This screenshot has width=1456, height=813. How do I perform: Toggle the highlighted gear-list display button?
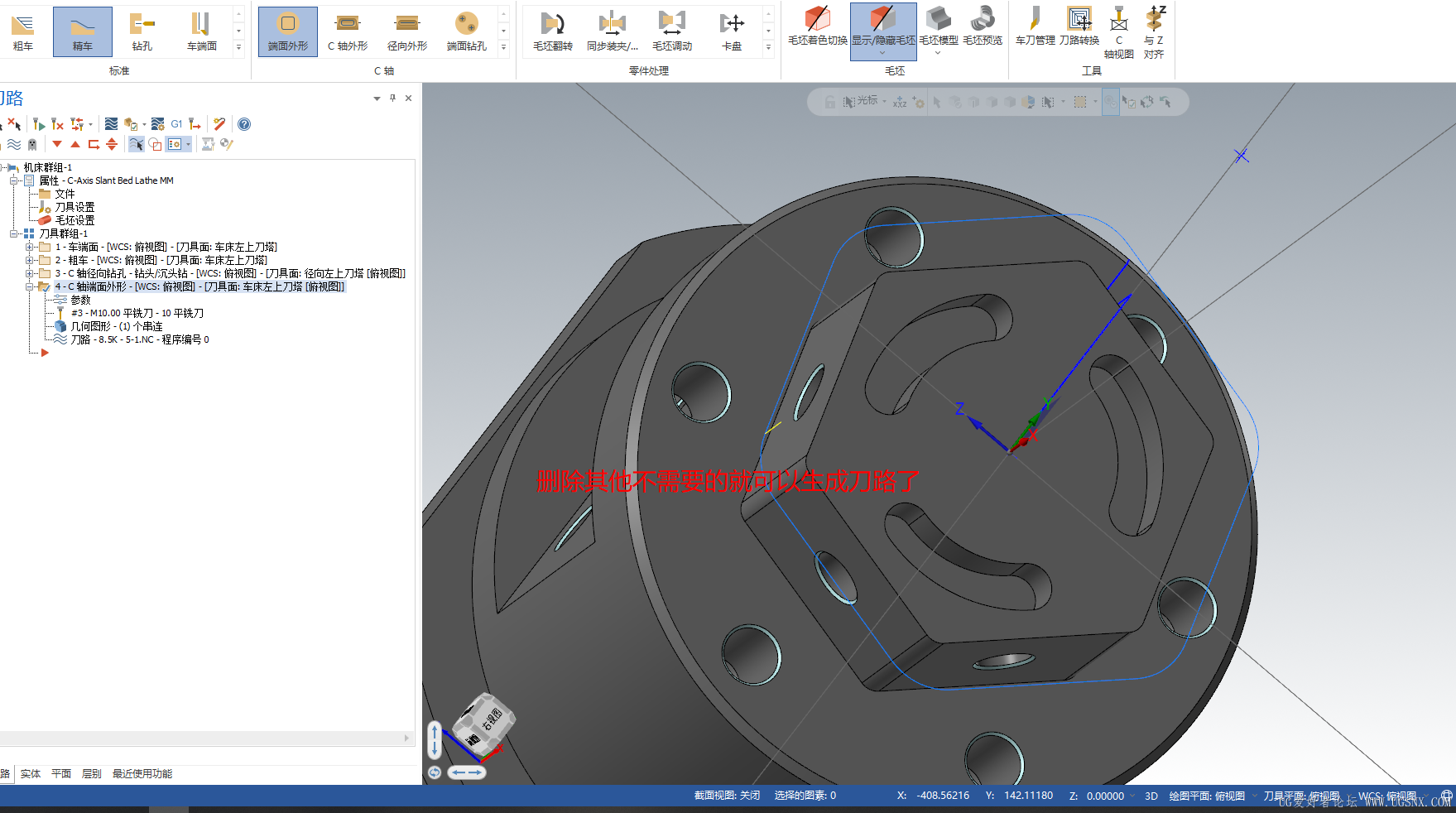pyautogui.click(x=175, y=144)
